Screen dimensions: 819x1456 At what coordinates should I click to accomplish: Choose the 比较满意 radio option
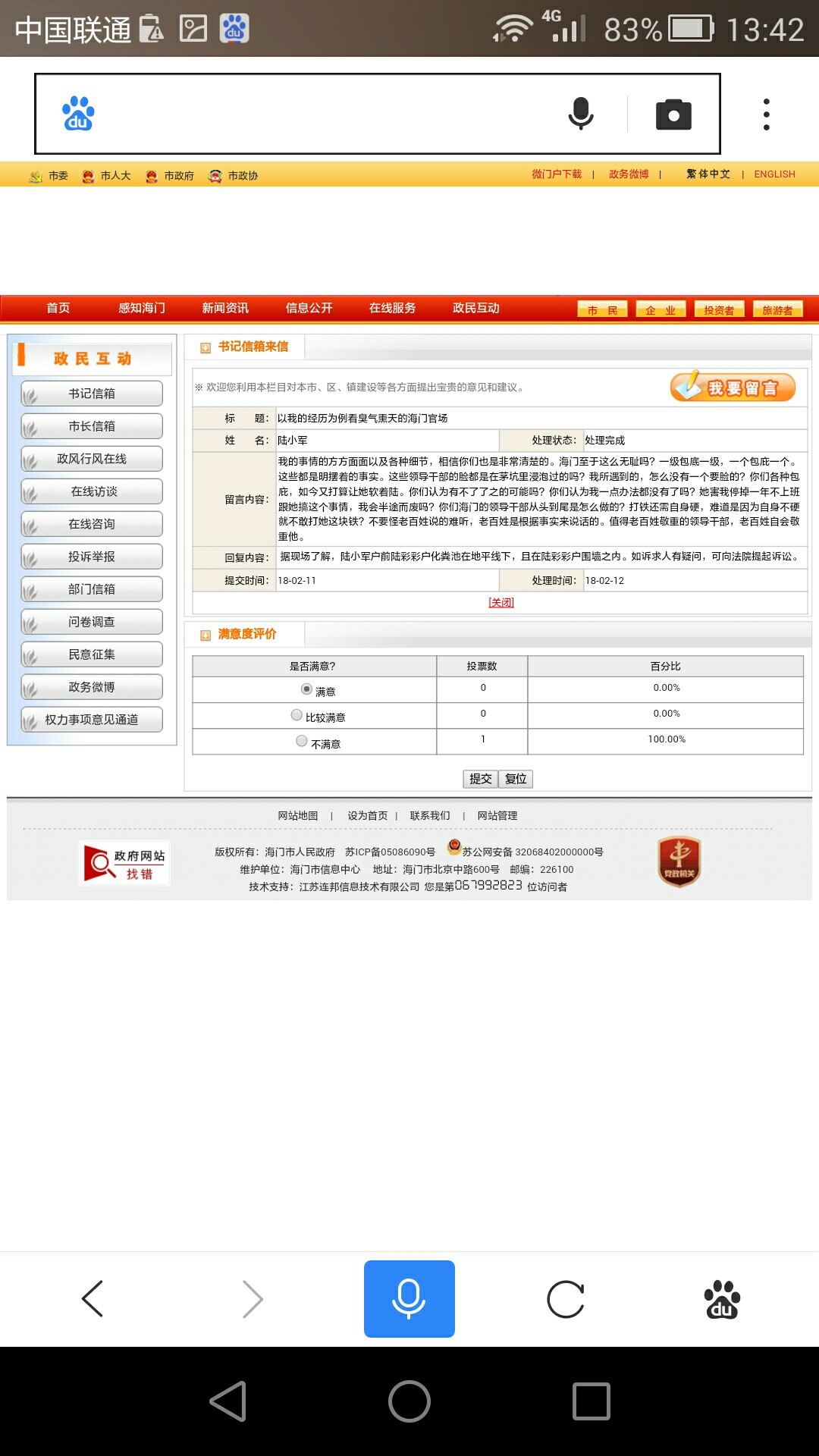coord(297,715)
